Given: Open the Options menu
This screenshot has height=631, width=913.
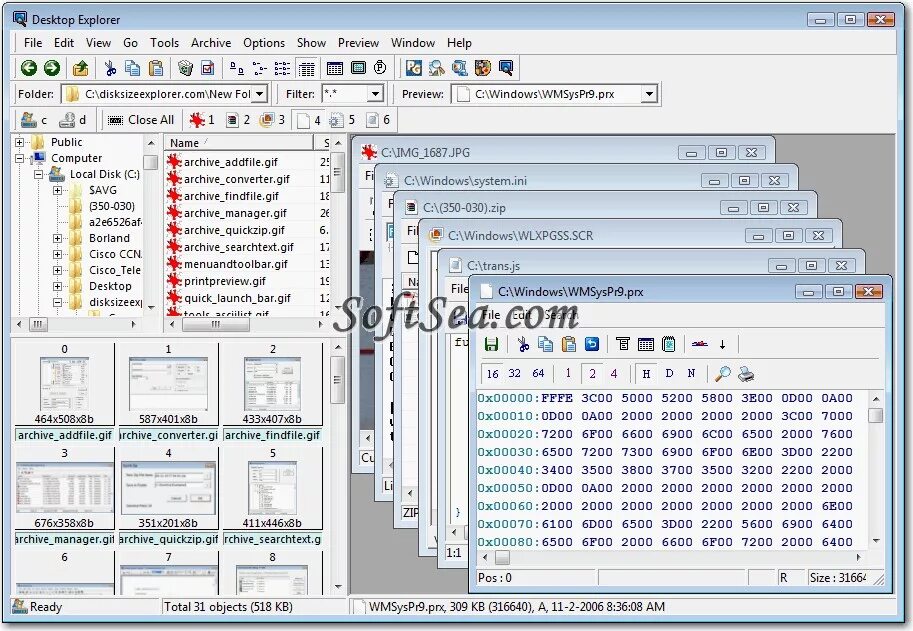Looking at the screenshot, I should coord(264,42).
